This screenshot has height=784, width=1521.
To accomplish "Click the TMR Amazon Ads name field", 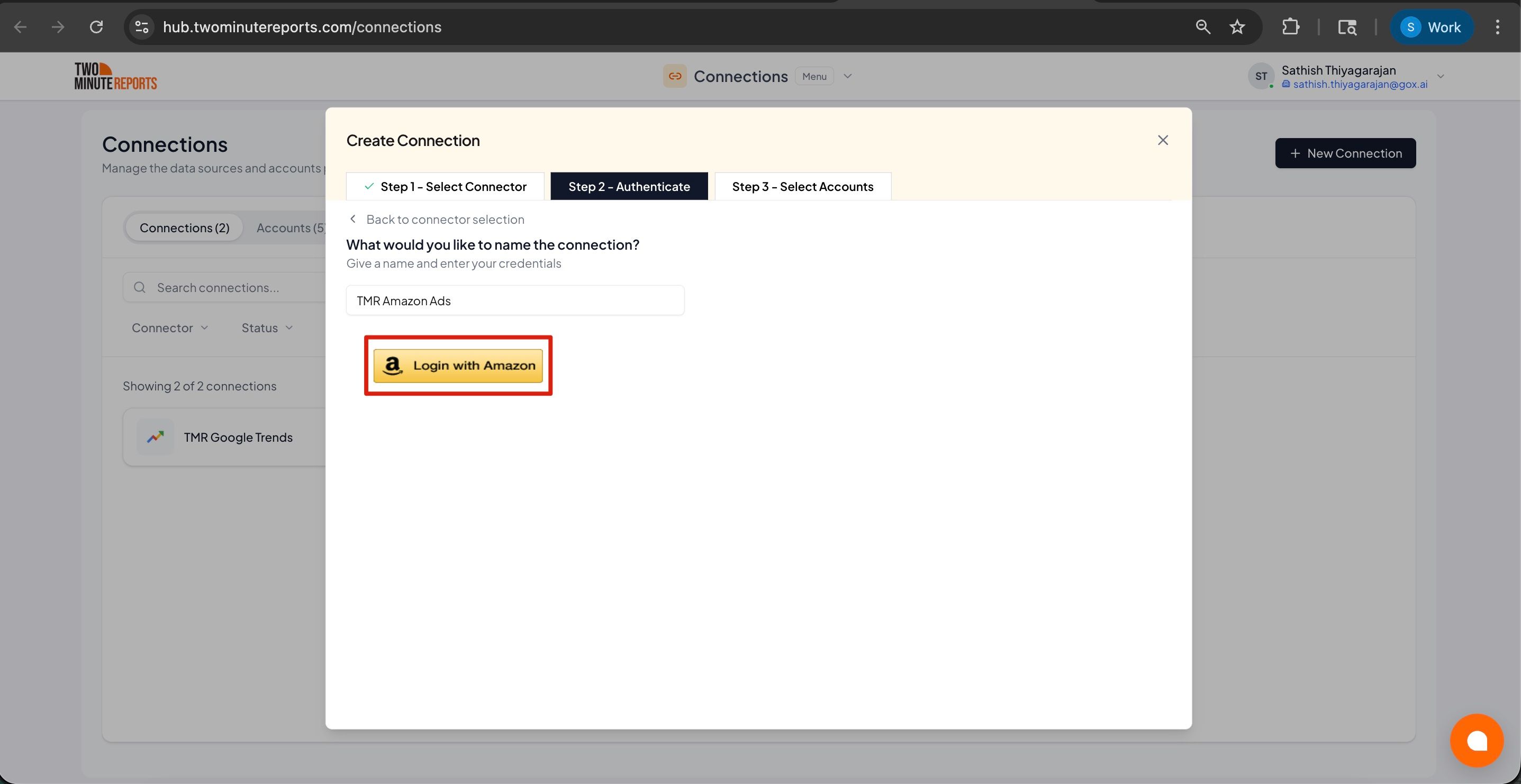I will point(515,300).
